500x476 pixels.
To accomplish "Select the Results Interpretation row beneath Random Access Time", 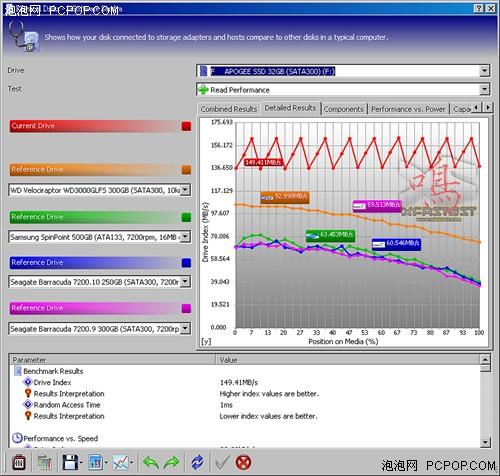I will coord(69,416).
